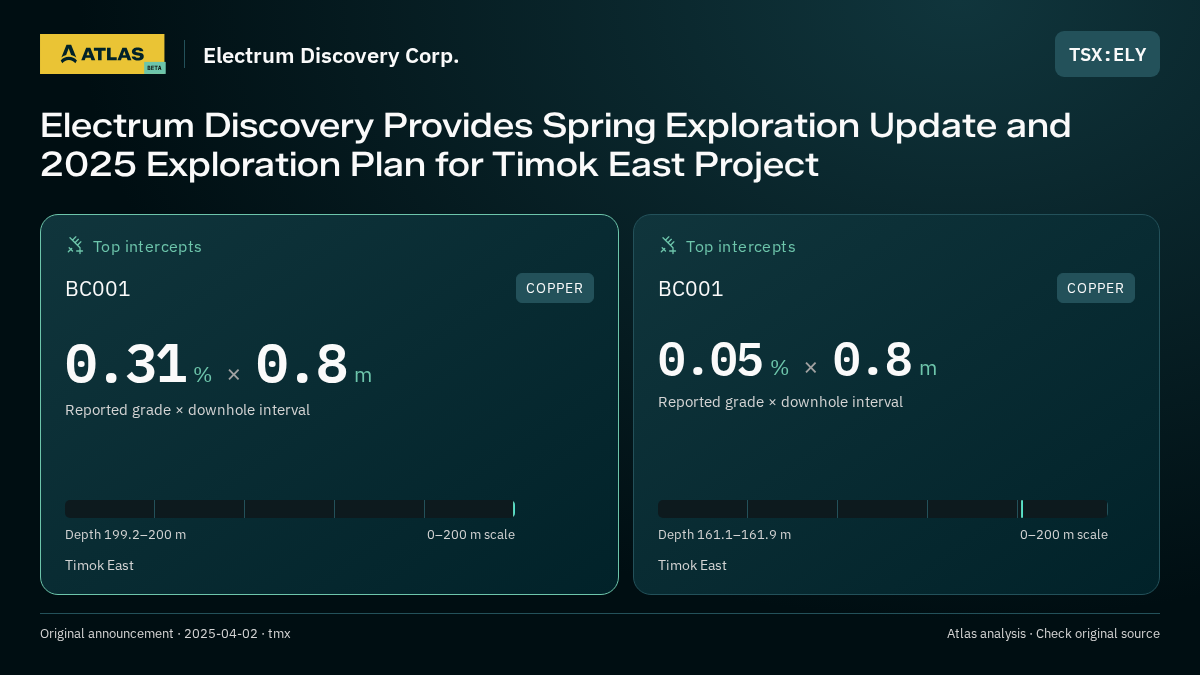1200x675 pixels.
Task: Click 'Timok East' in the 0.05% card
Action: [692, 565]
